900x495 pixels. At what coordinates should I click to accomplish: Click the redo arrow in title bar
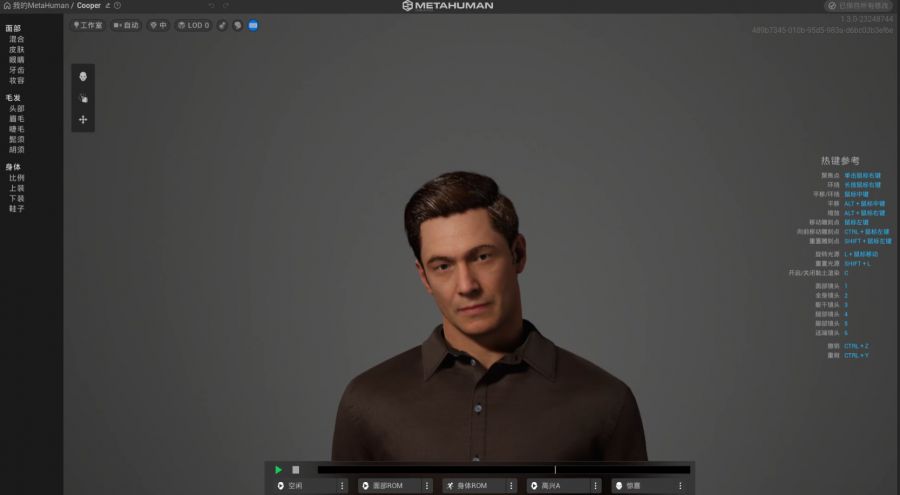[226, 5]
